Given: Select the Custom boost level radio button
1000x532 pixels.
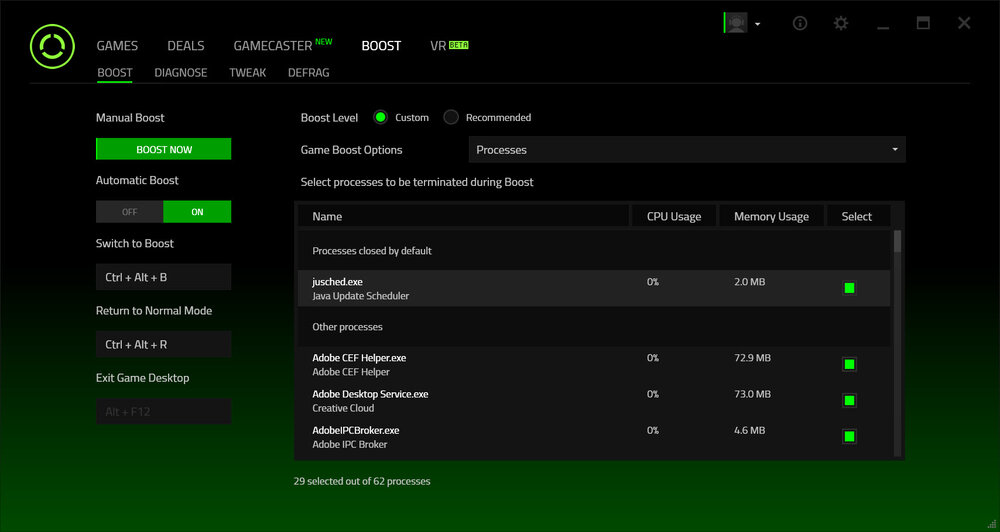Looking at the screenshot, I should (x=380, y=117).
